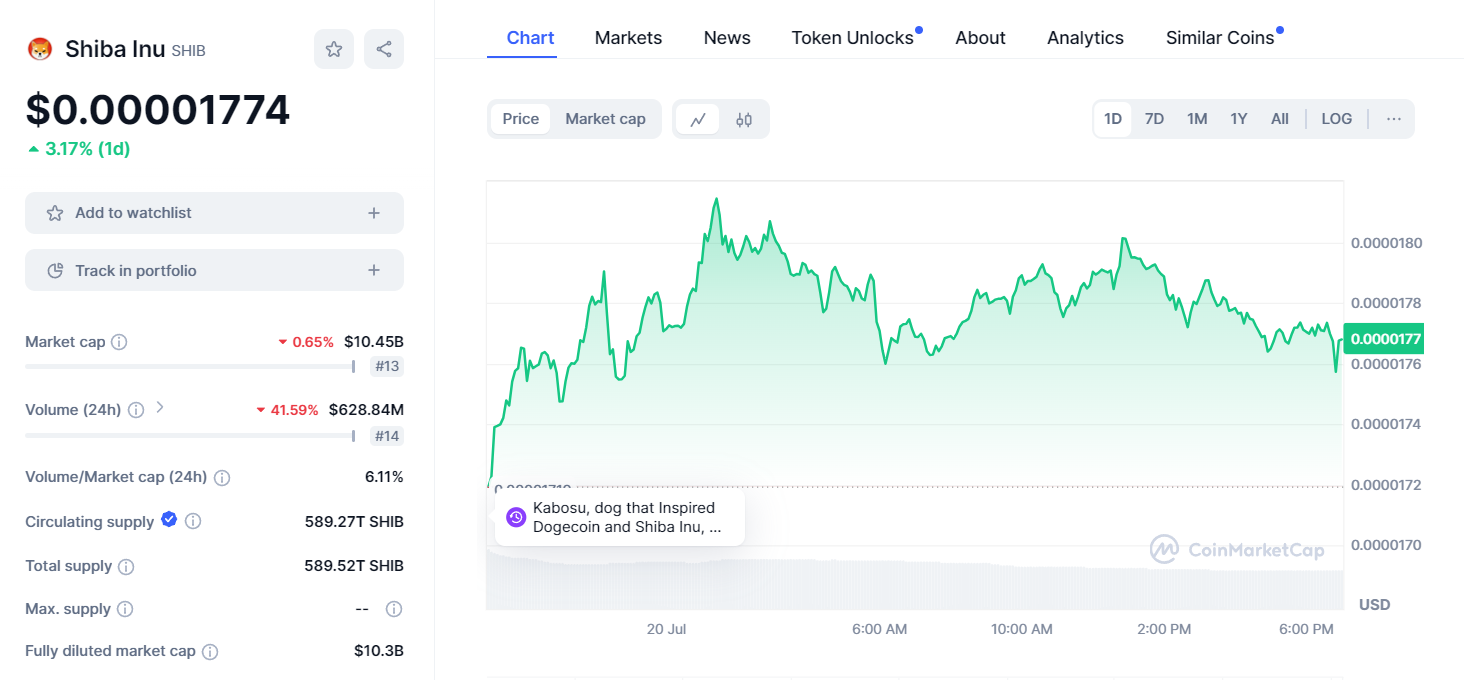
Task: Click the verified badge beside Circulating supply
Action: pos(169,520)
